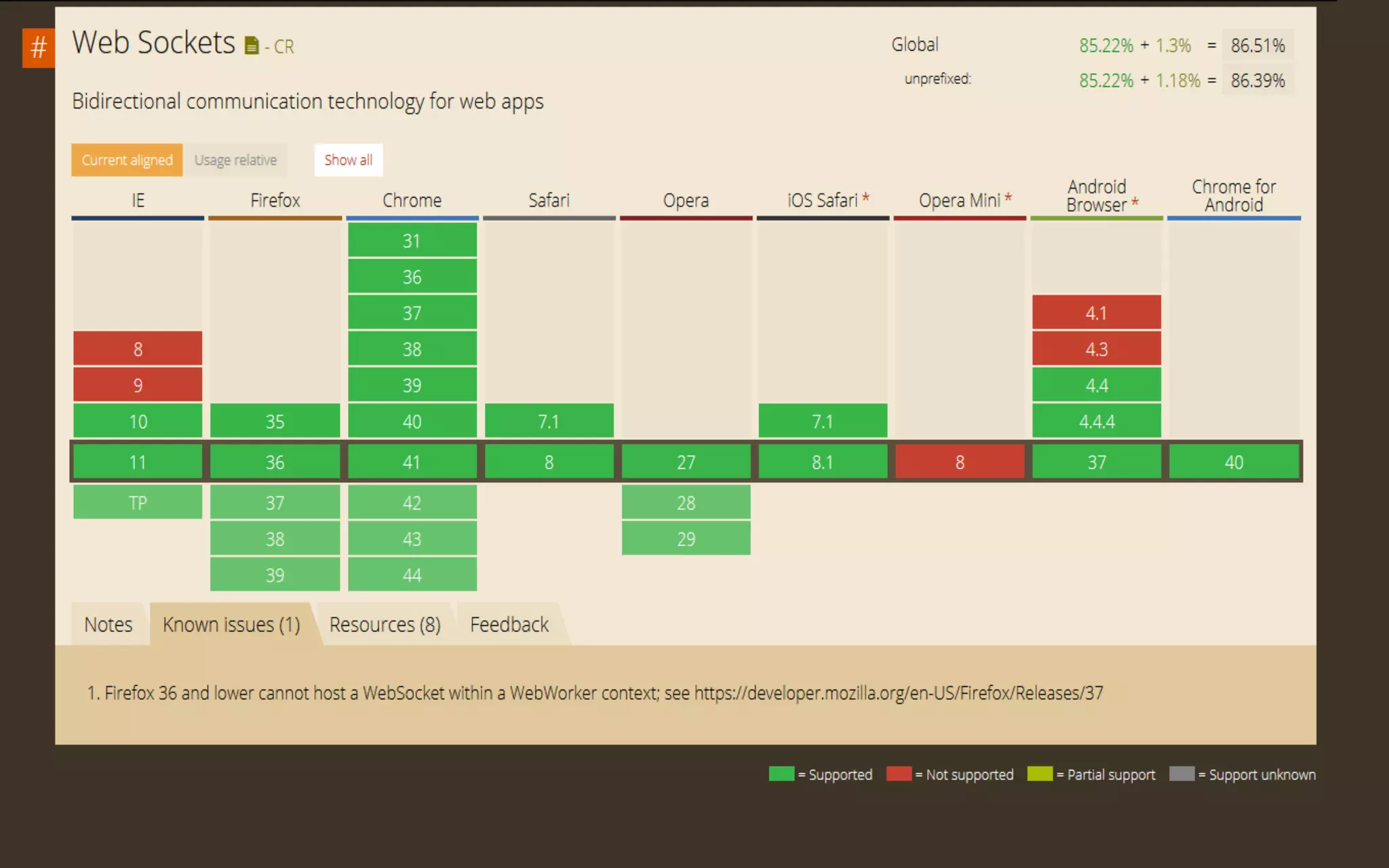Select the iOS Safari 8.1 cell
Viewport: 1389px width, 868px height.
tap(823, 462)
